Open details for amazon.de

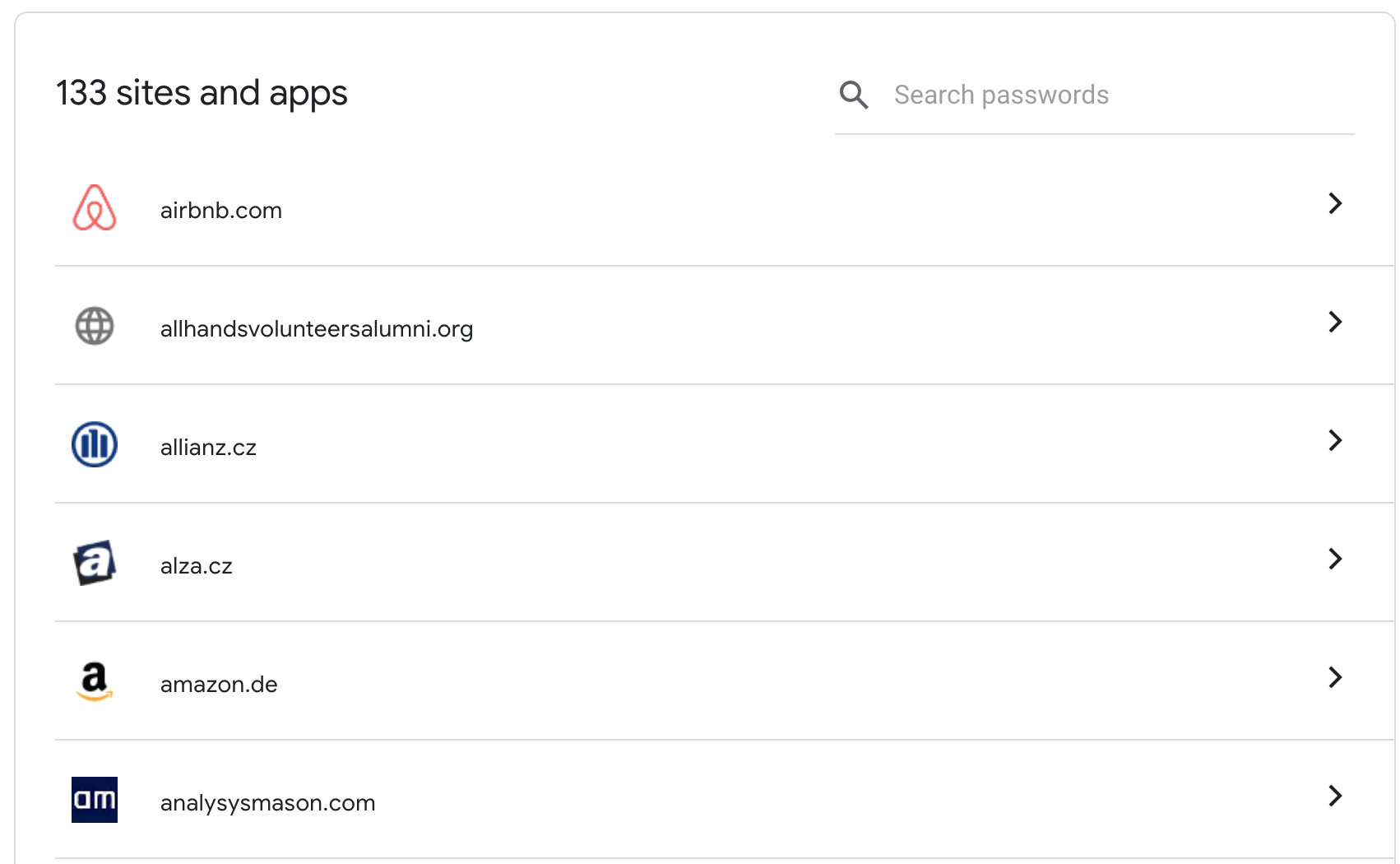point(1336,677)
